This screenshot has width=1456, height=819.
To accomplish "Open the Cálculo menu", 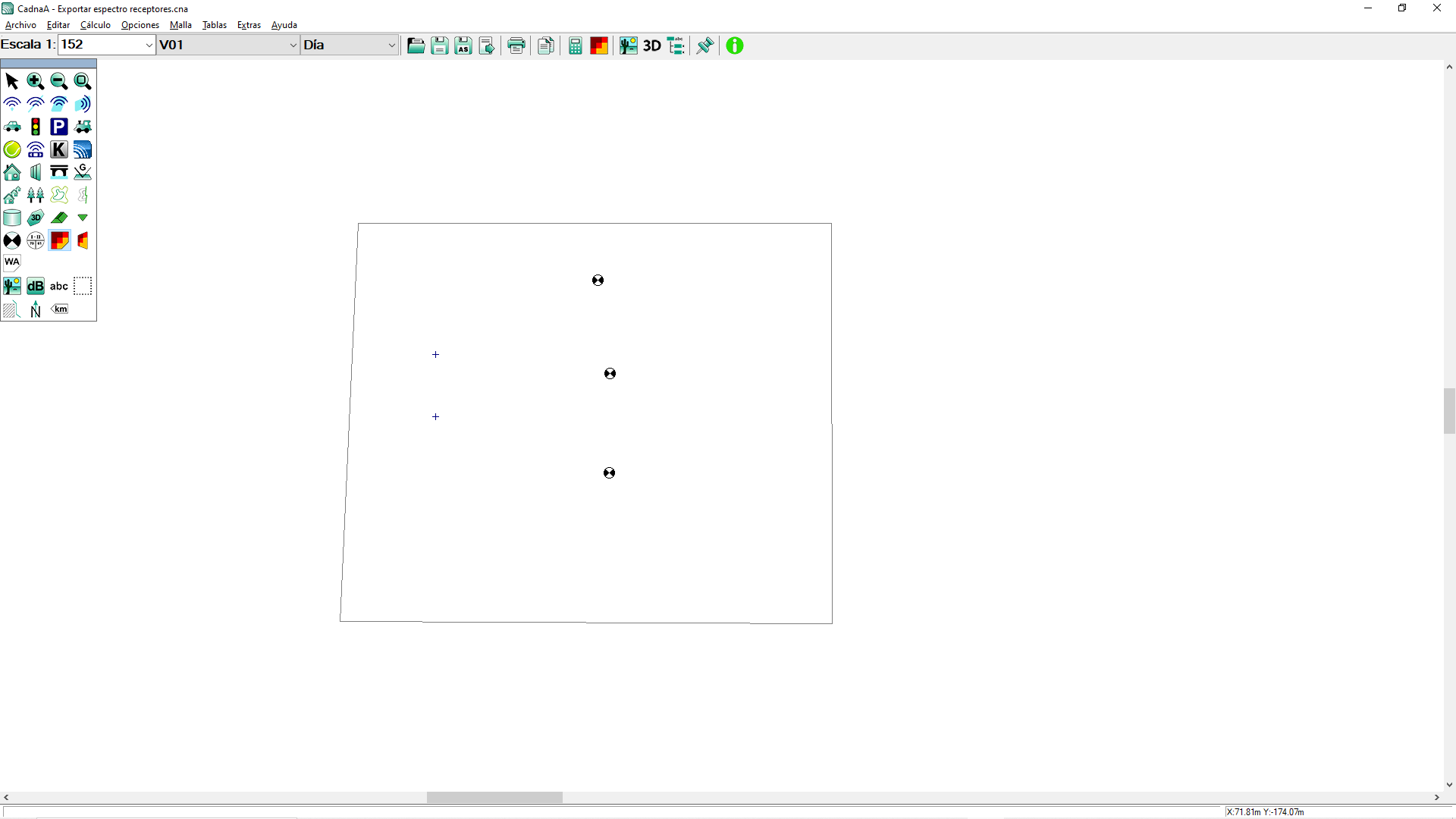I will click(x=96, y=25).
